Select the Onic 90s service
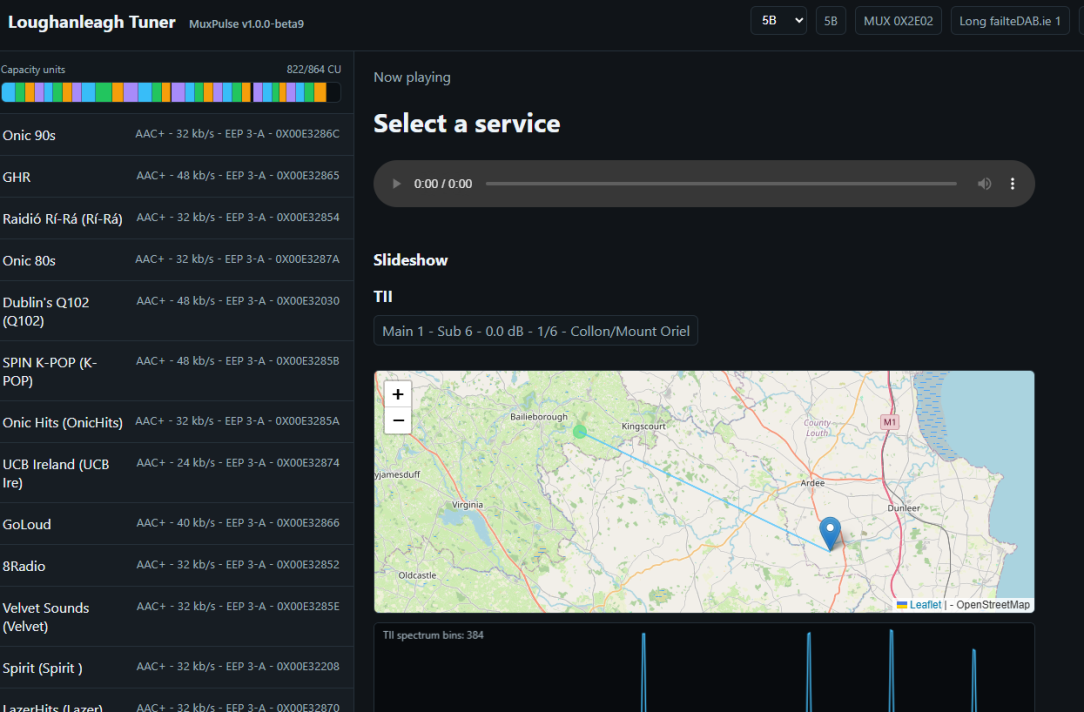Screen dimensions: 1084x712 tap(177, 135)
